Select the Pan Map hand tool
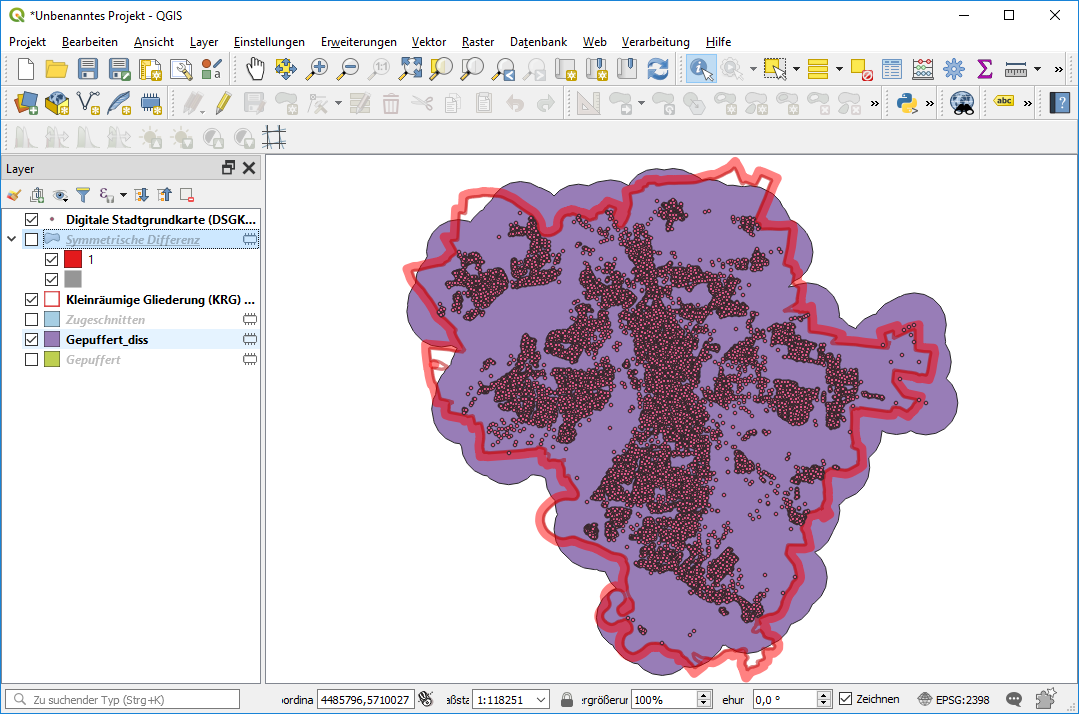The height and width of the screenshot is (714, 1079). 256,69
